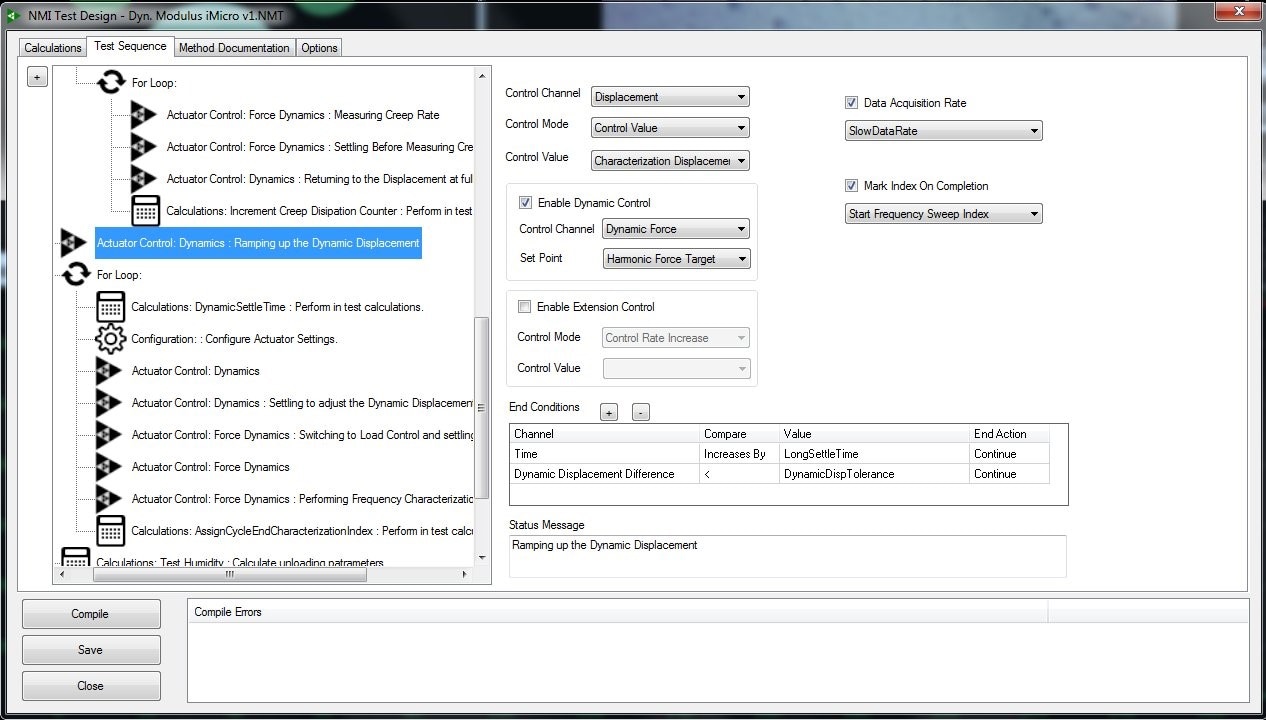Click the Compile button

(90, 614)
